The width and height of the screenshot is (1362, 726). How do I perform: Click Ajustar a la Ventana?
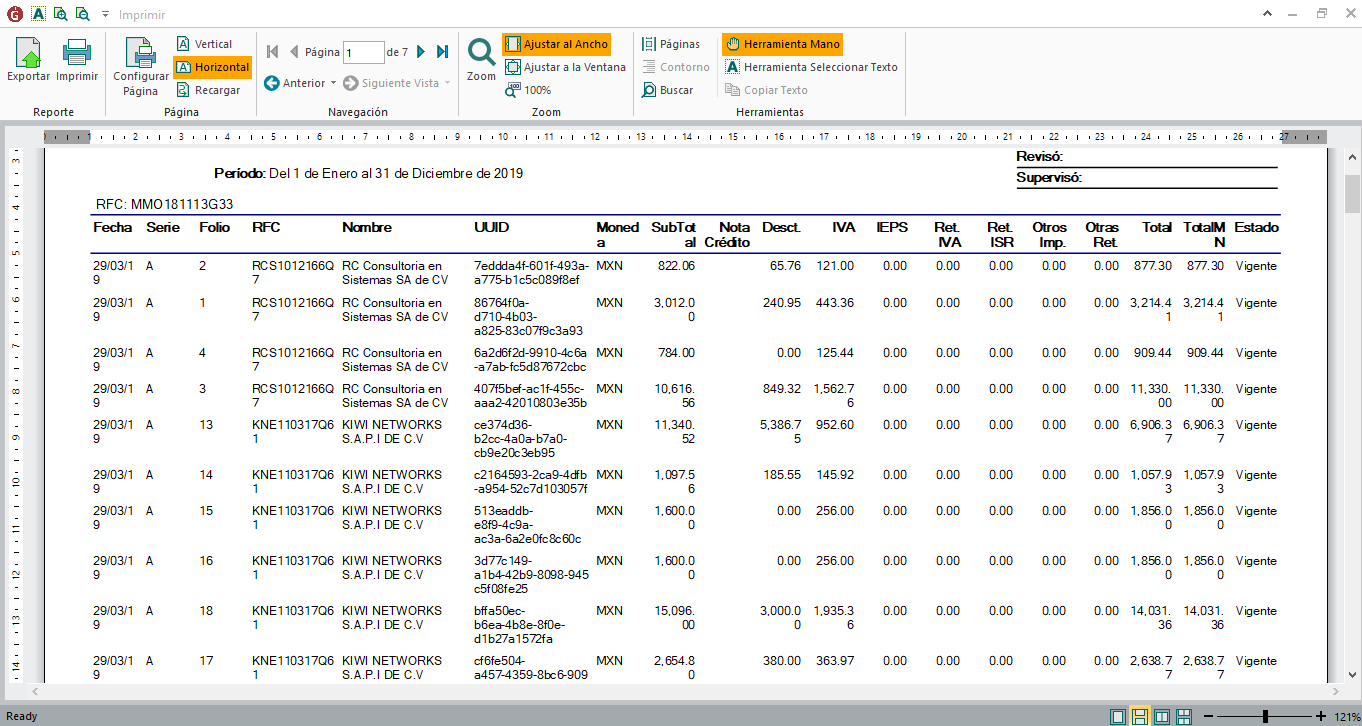coord(565,67)
